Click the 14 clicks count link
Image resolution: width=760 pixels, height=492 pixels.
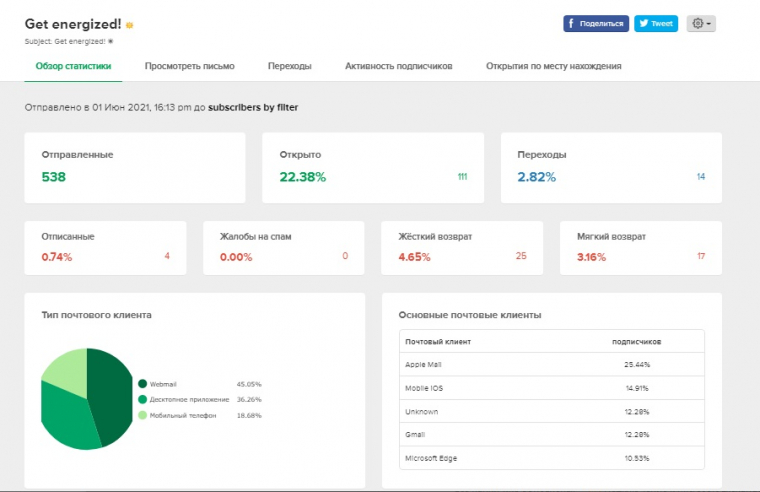[701, 177]
